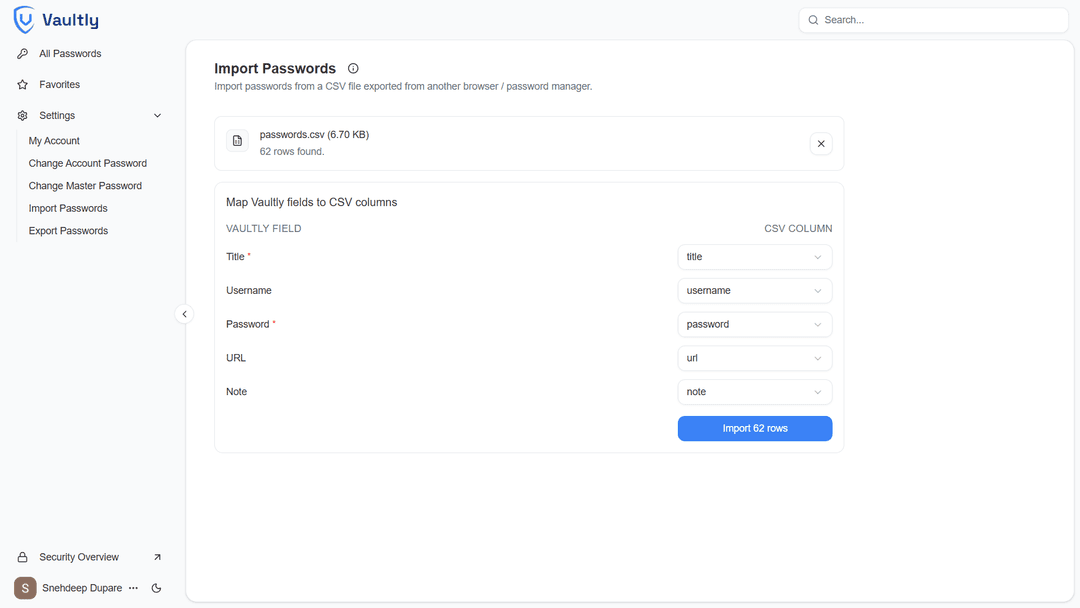Viewport: 1080px width, 608px height.
Task: Click the info icon beside Import Passwords
Action: coord(353,69)
